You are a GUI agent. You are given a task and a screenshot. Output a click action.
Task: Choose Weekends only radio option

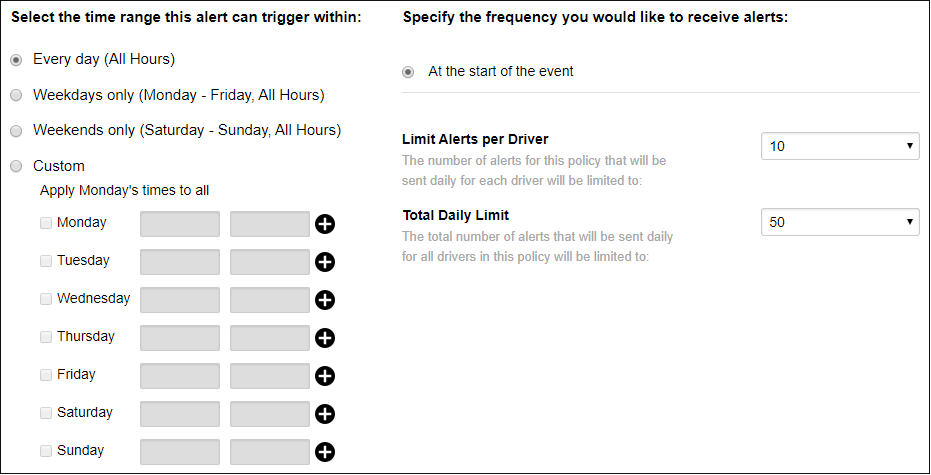(17, 131)
